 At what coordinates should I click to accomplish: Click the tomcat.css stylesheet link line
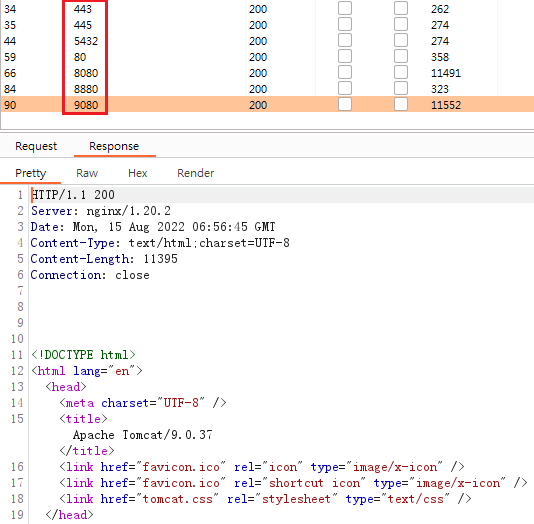tap(265, 499)
